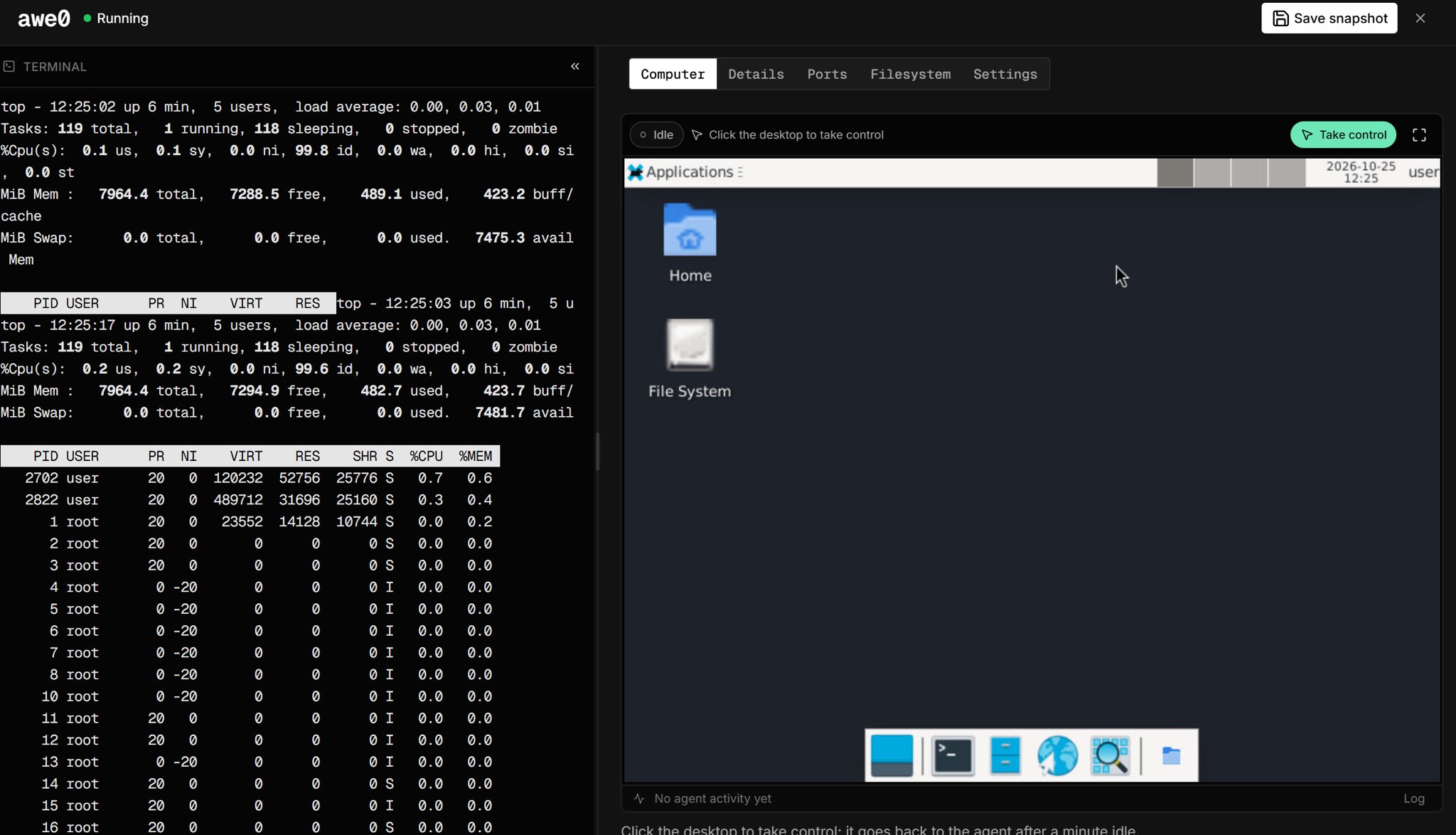
Task: Switch to the Details tab
Action: (x=756, y=74)
